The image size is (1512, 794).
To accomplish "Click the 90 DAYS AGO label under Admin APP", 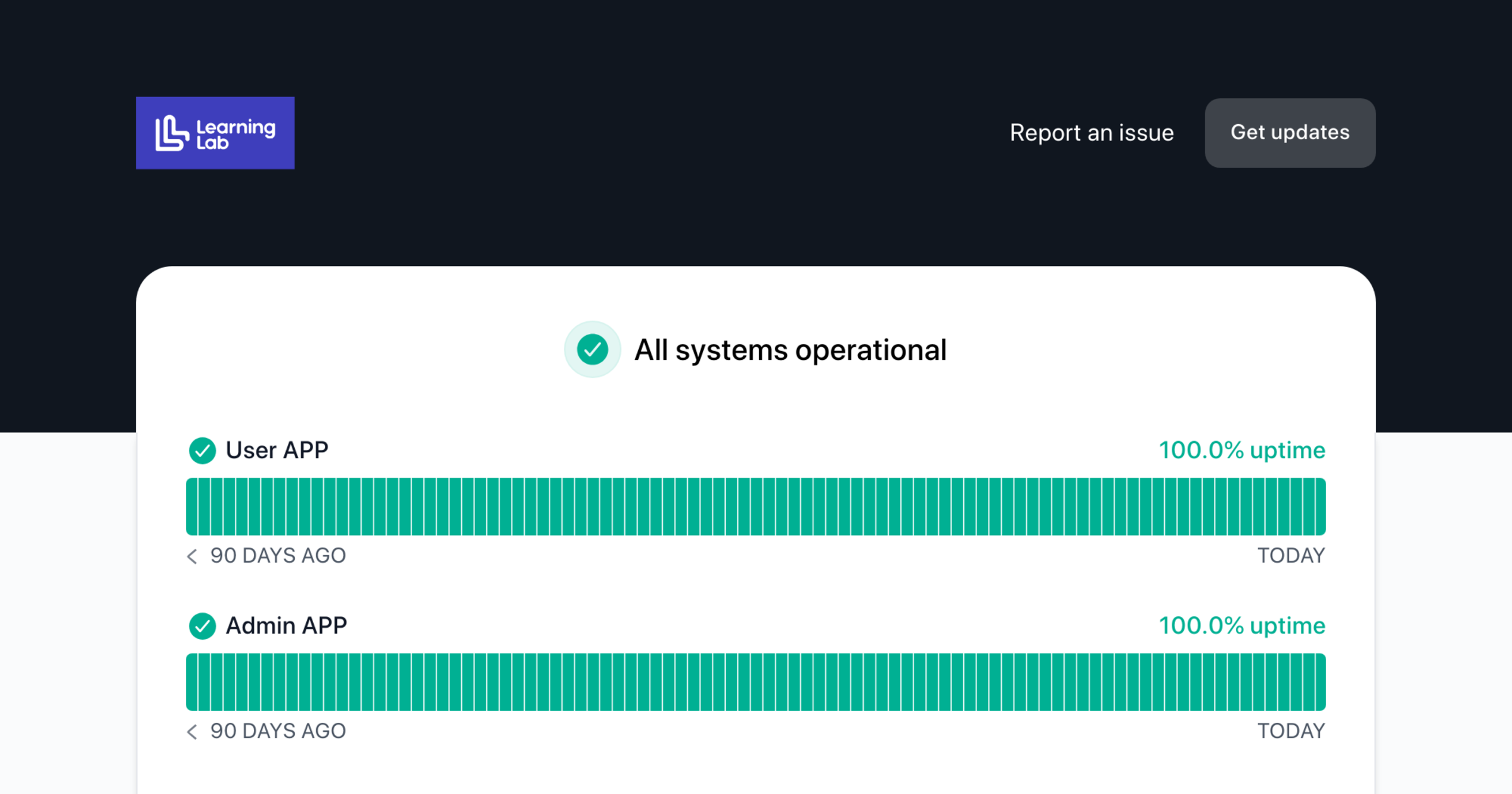I will pos(278,731).
